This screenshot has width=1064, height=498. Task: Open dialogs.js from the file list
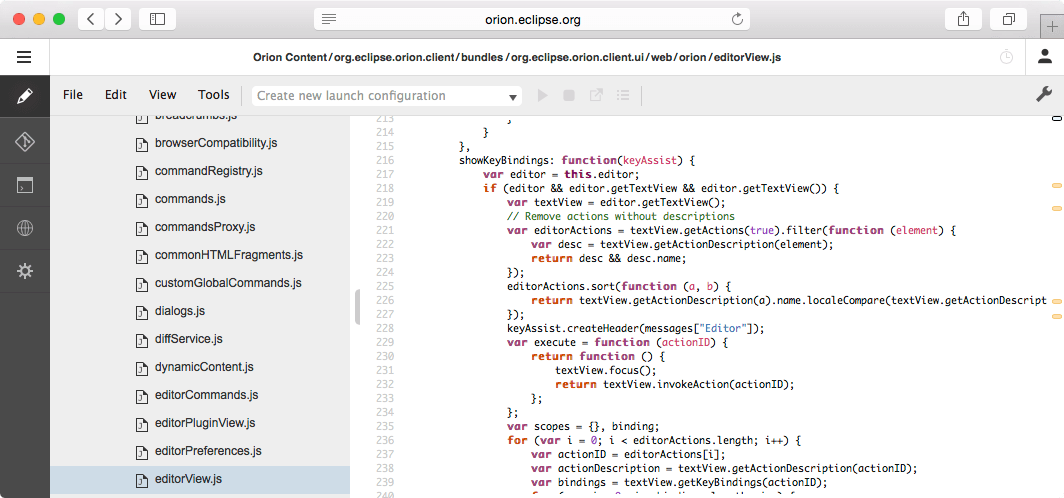pyautogui.click(x=180, y=311)
